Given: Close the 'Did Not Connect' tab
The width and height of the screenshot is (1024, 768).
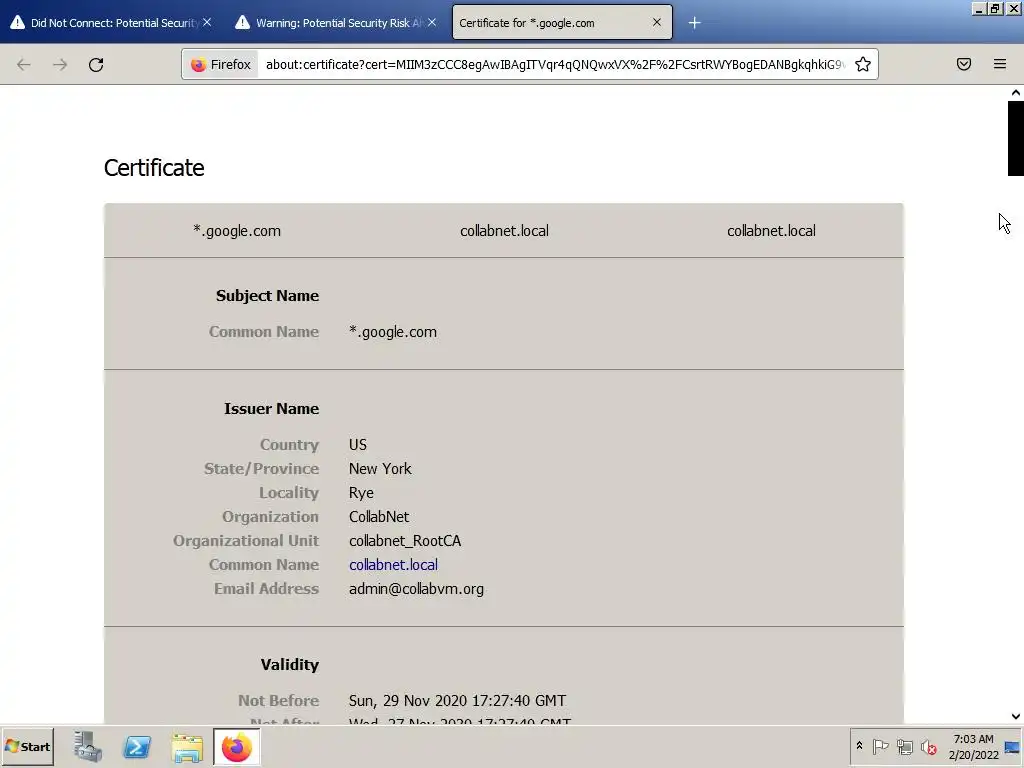Looking at the screenshot, I should 207,22.
